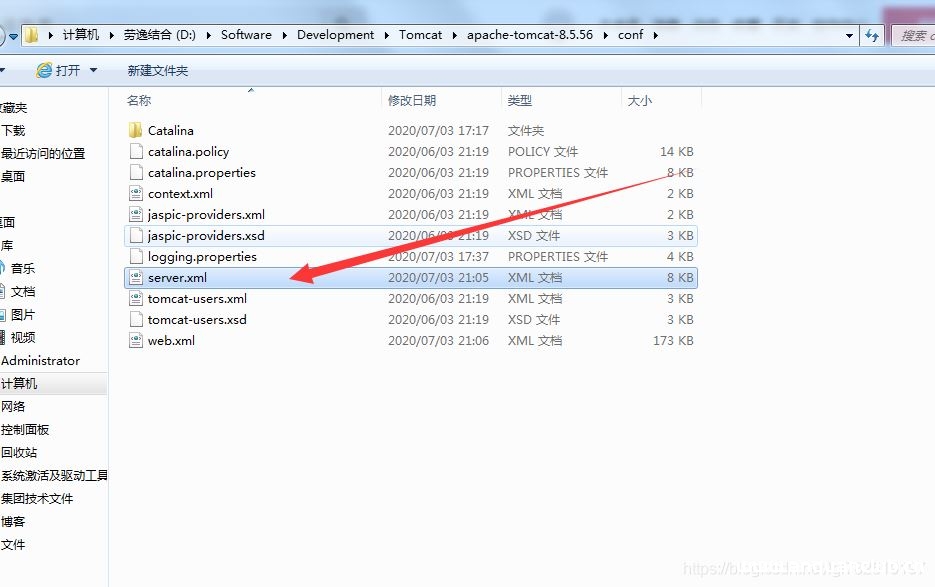Click the search input field
935x587 pixels.
[913, 35]
